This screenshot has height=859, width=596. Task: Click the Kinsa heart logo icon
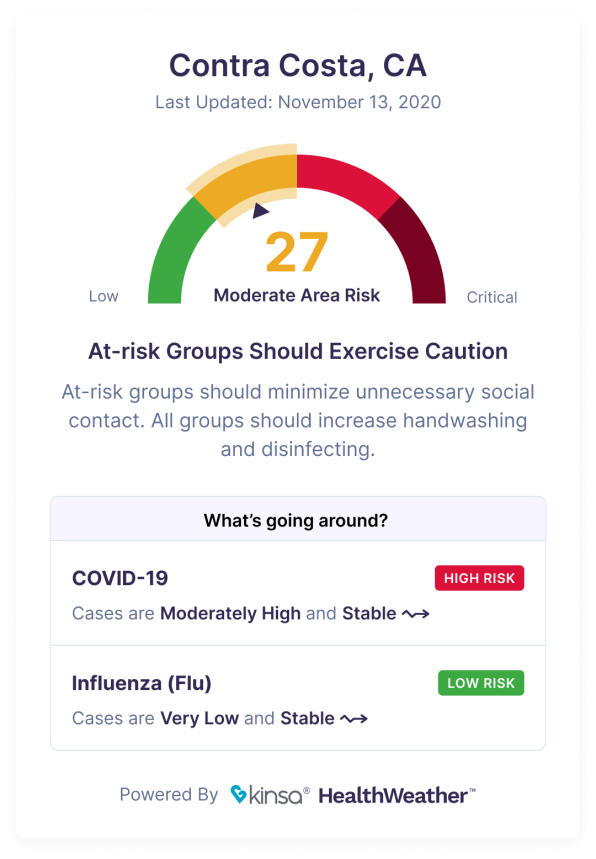[x=238, y=794]
